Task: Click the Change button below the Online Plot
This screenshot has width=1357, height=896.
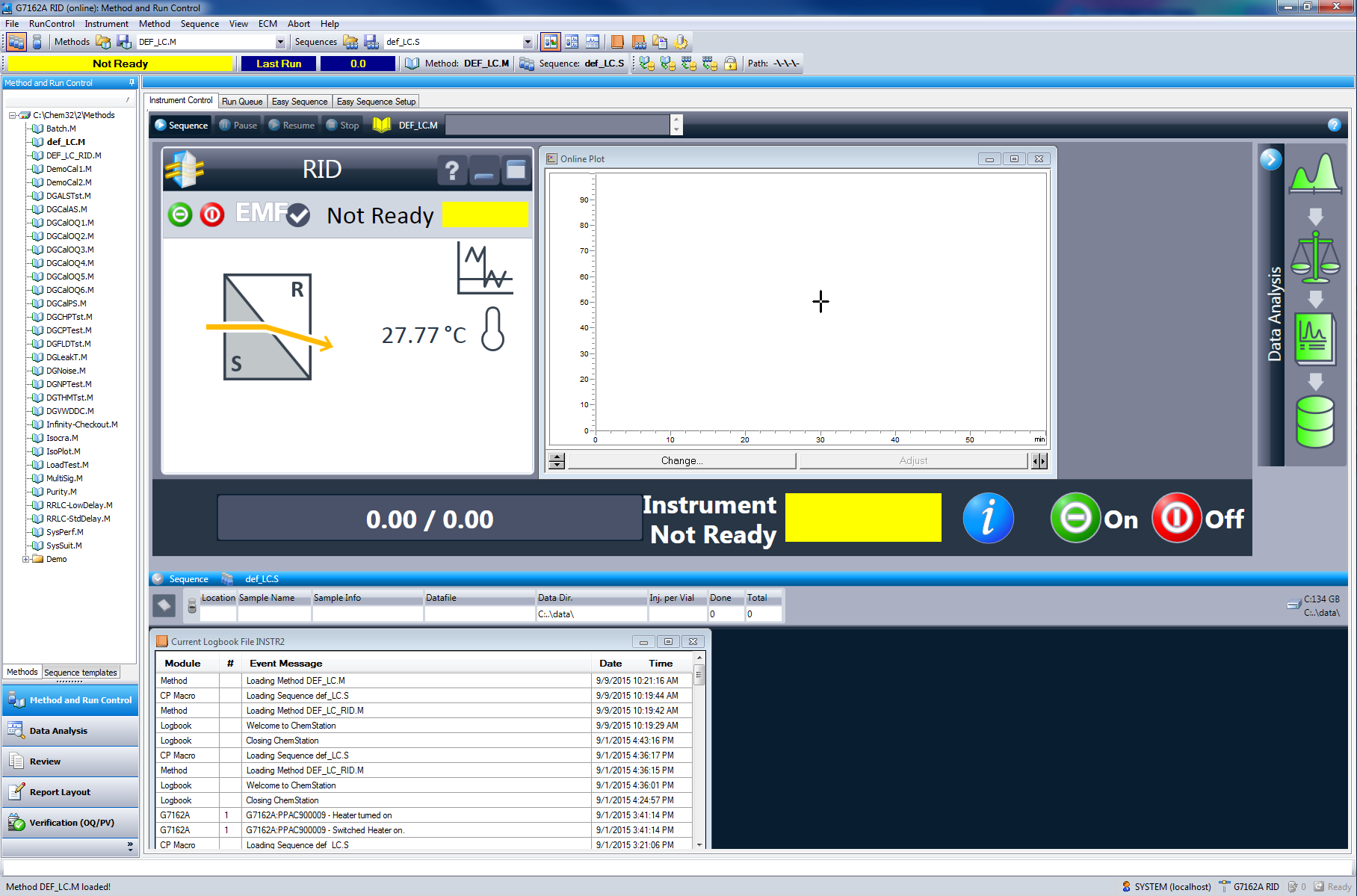Action: tap(681, 460)
